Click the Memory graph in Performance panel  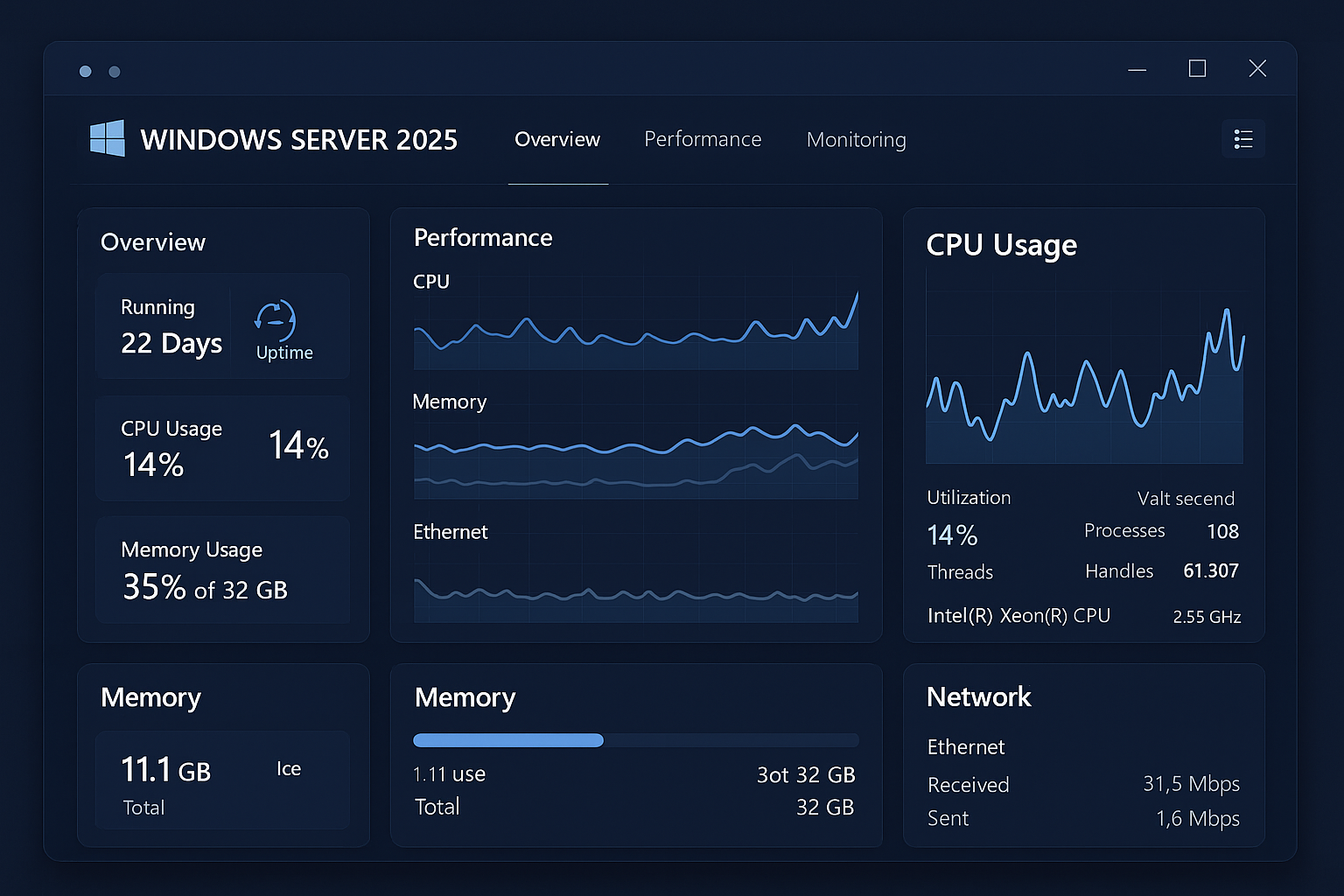click(x=635, y=458)
